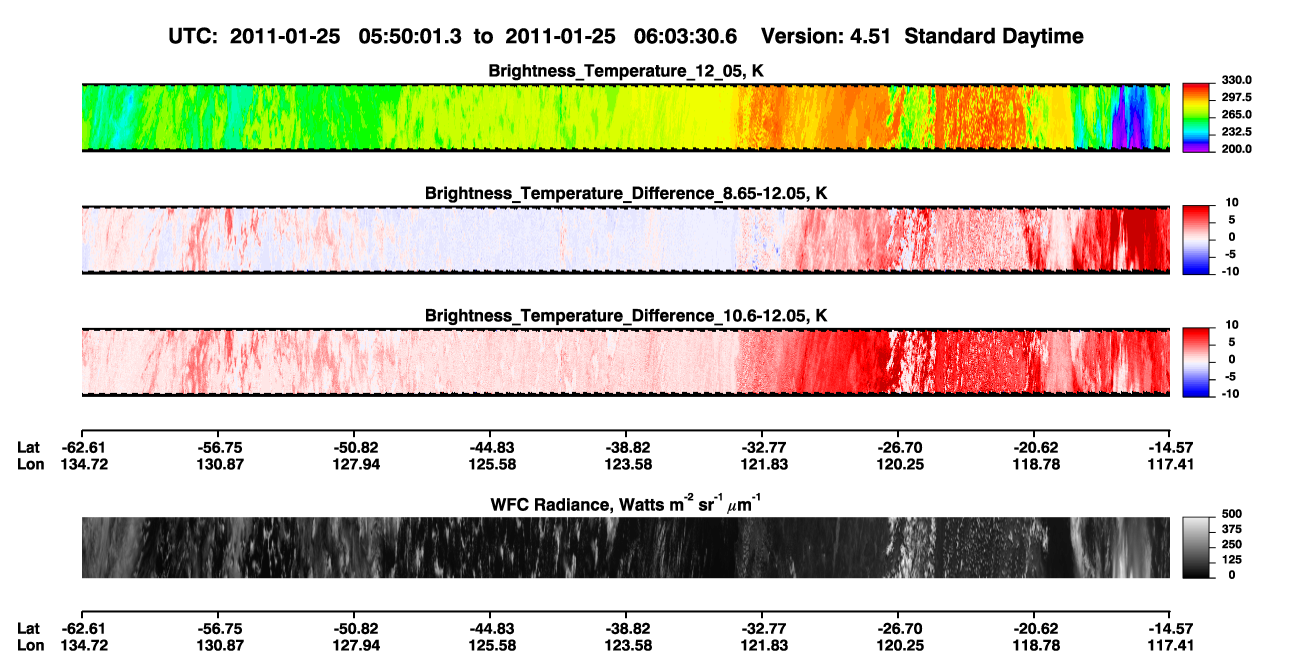This screenshot has height=667, width=1300.
Task: Click the Brightness_Temperature_12_05 image strip
Action: coord(626,117)
